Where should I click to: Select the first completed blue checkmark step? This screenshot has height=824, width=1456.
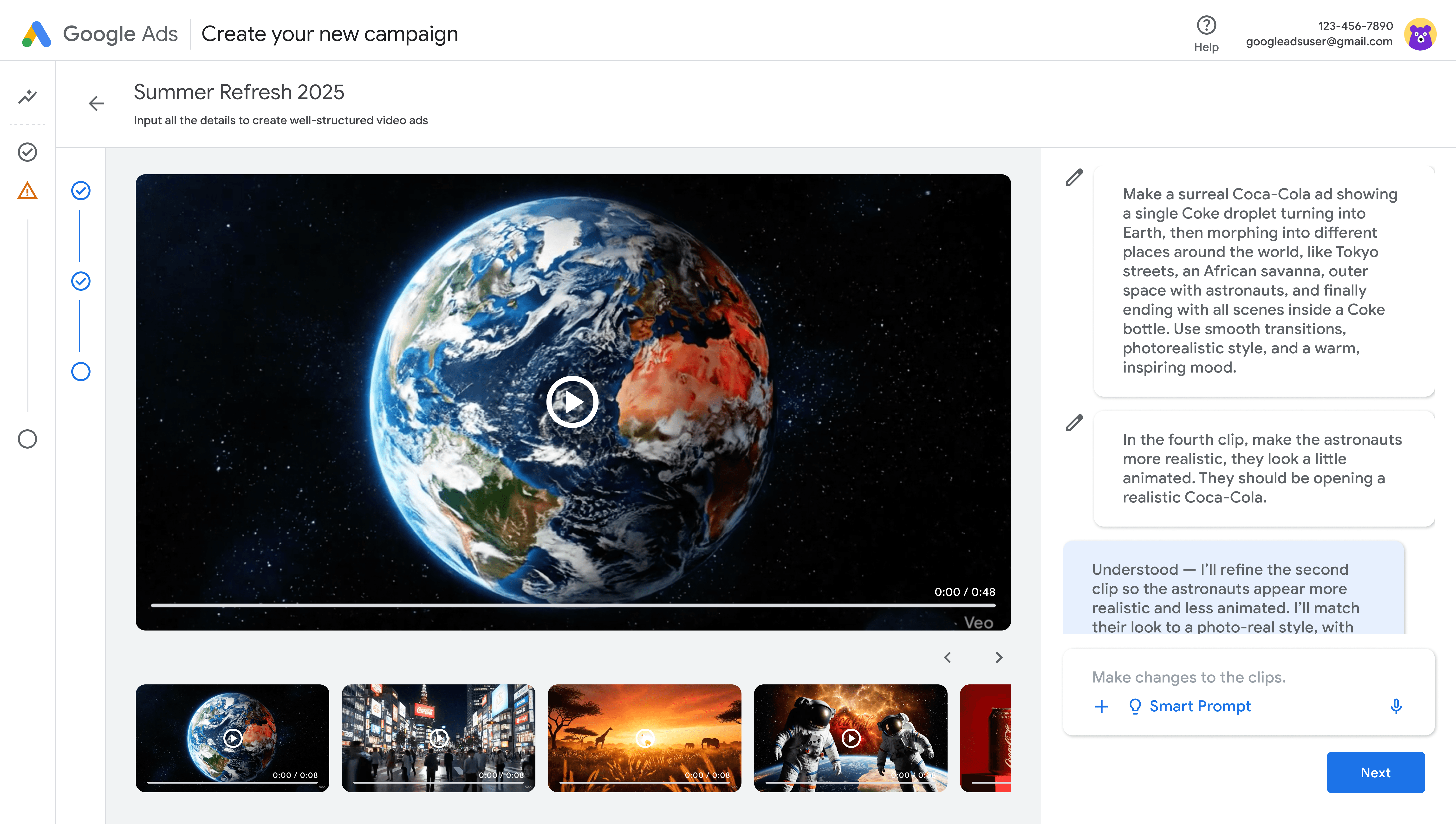[x=81, y=191]
